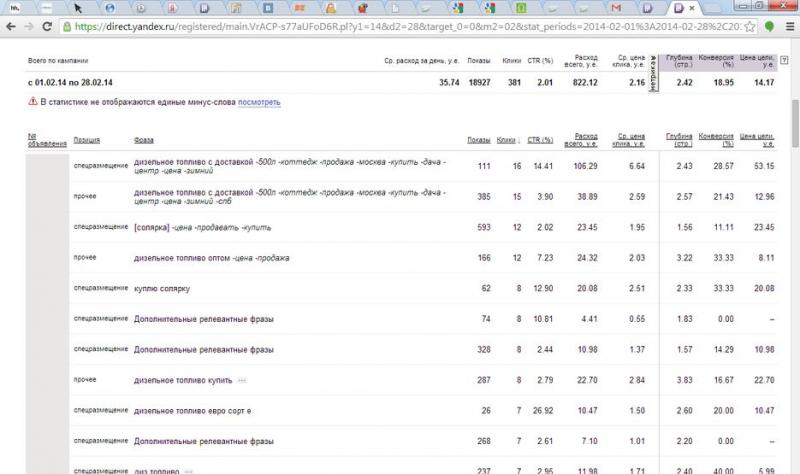Click the depth value 3.83

[684, 380]
